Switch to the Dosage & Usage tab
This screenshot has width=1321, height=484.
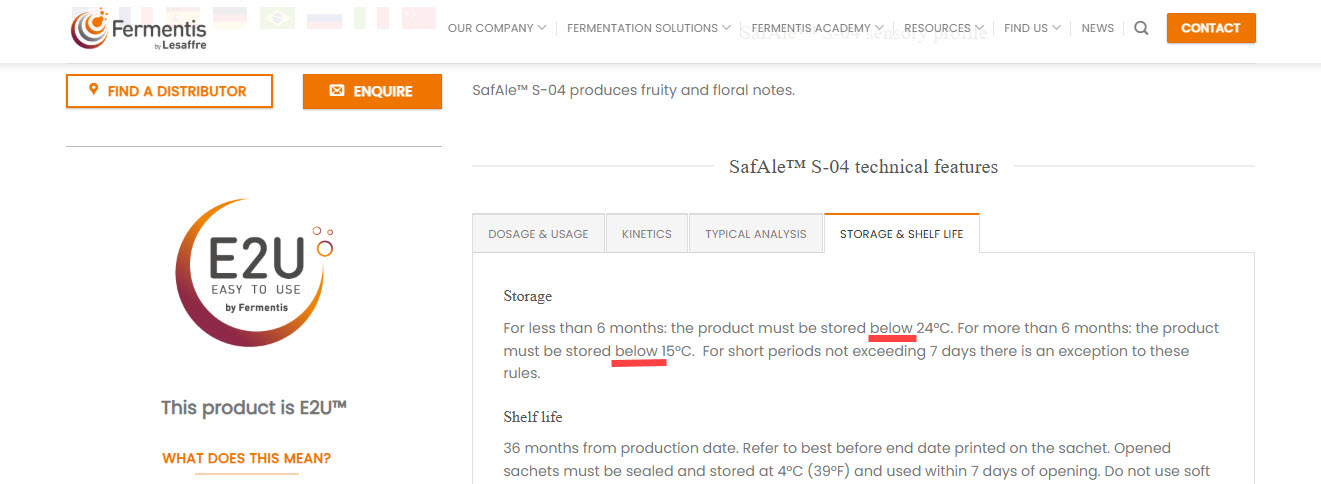pos(538,234)
